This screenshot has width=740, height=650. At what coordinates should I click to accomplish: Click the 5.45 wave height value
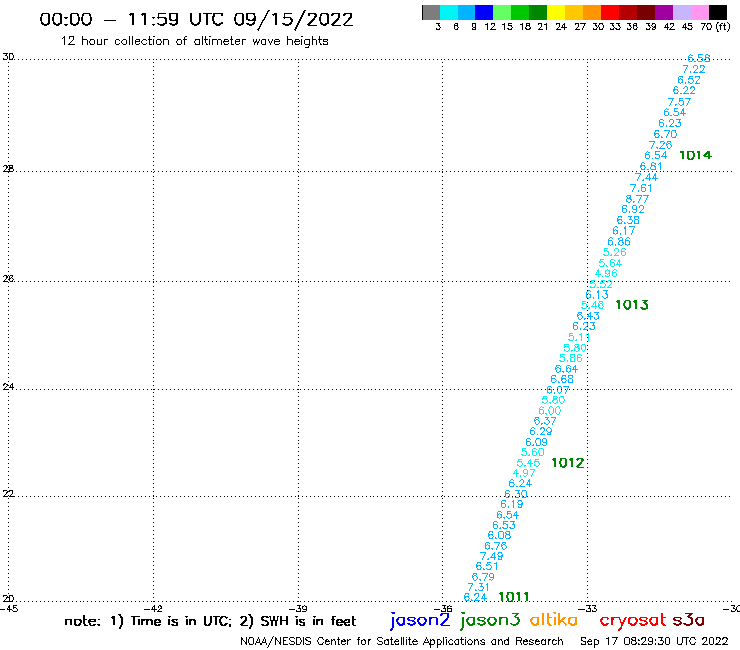tap(528, 463)
